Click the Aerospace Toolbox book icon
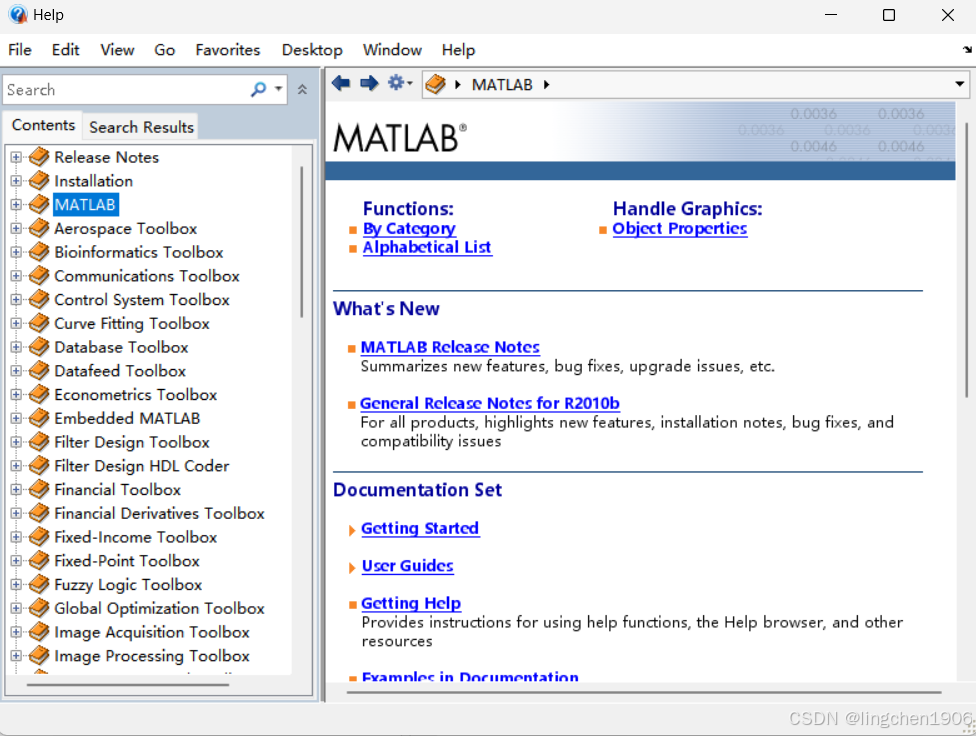 tap(39, 228)
